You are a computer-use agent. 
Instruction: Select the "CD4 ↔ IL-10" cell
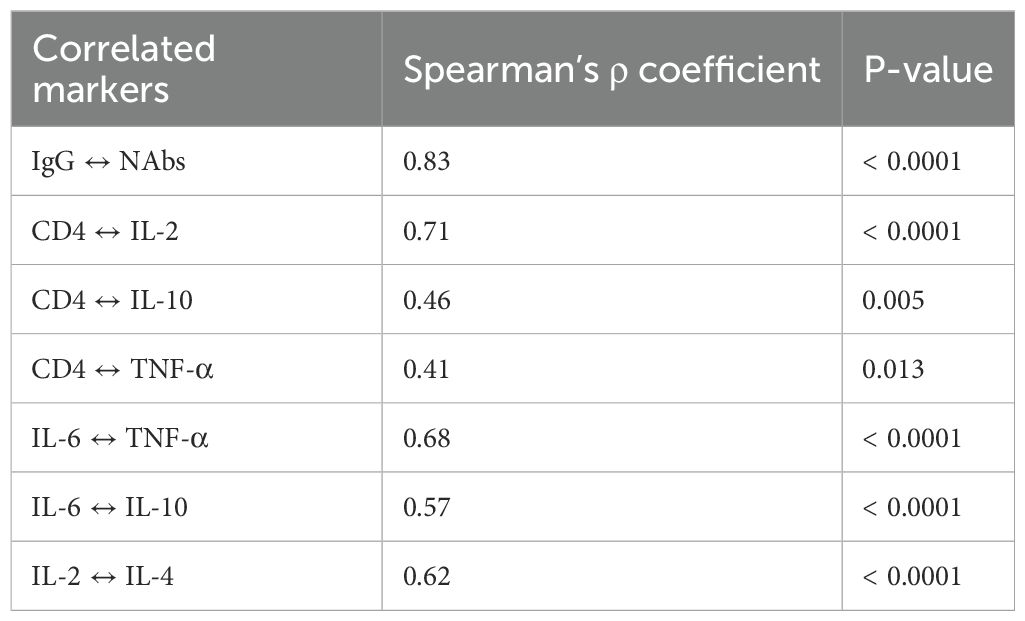click(113, 300)
